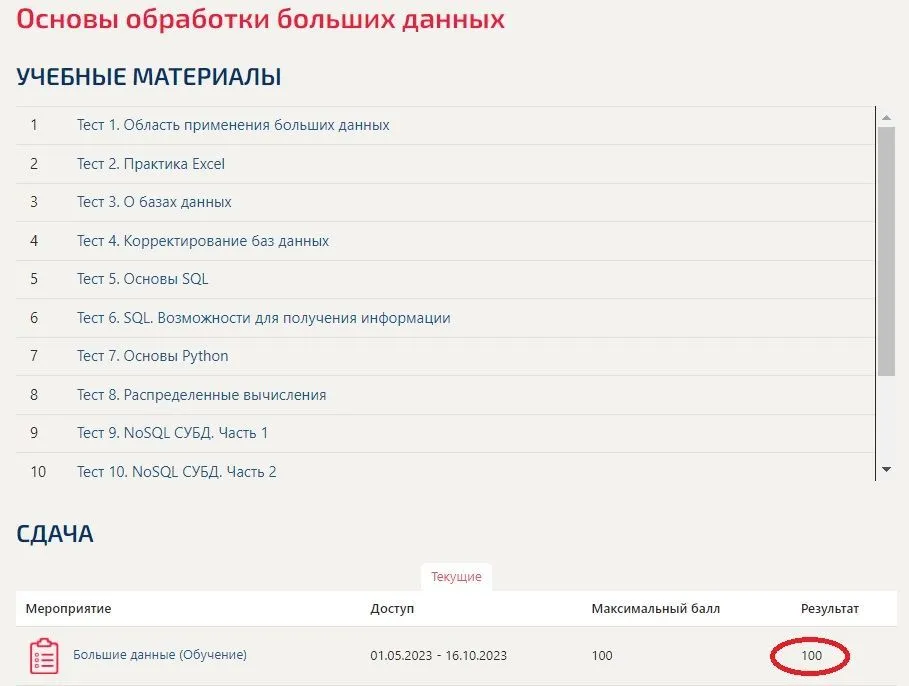The width and height of the screenshot is (909, 686).
Task: Click the circled result value 100
Action: [811, 656]
